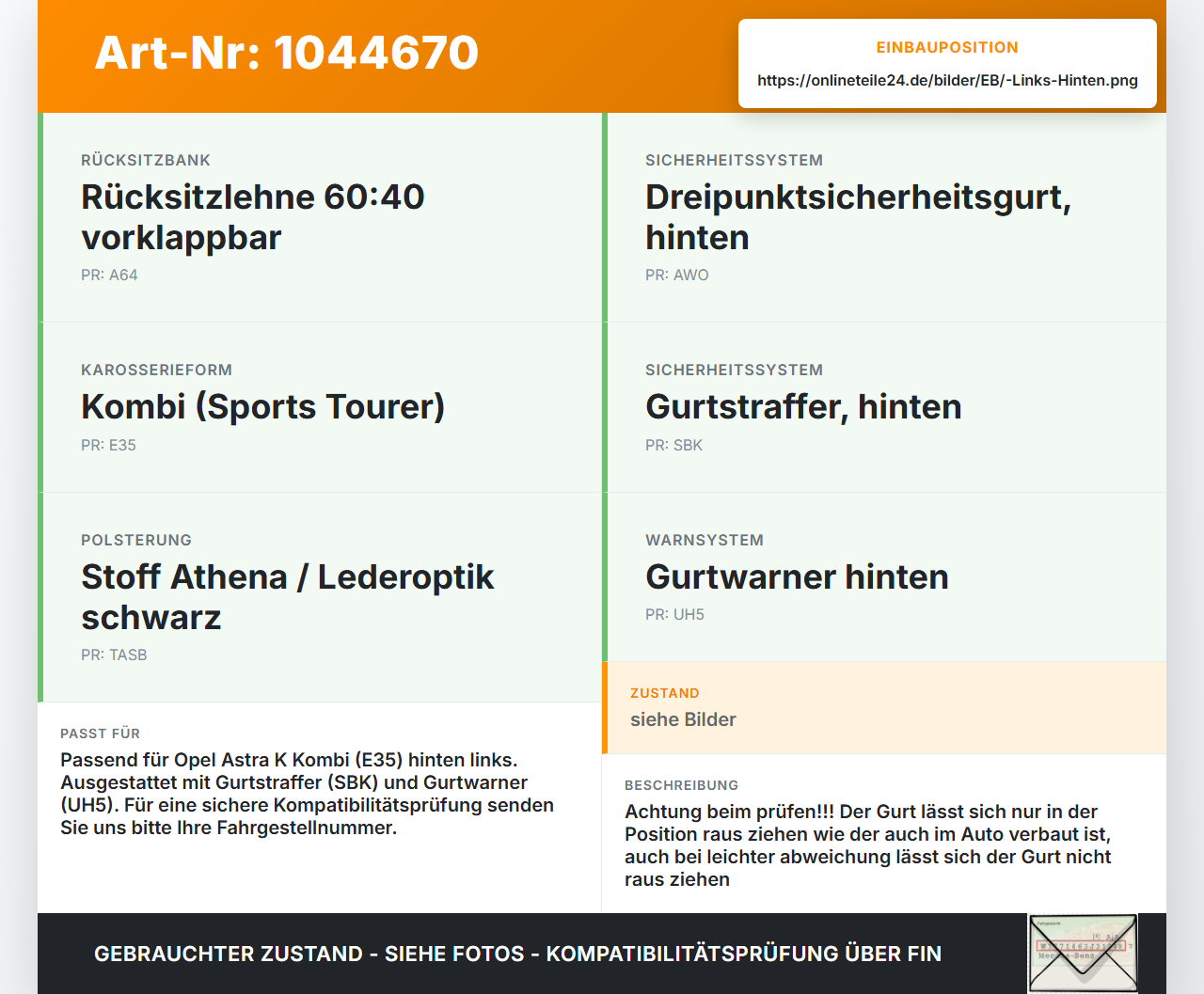
Task: Click the PR: E35 code
Action: 108,445
